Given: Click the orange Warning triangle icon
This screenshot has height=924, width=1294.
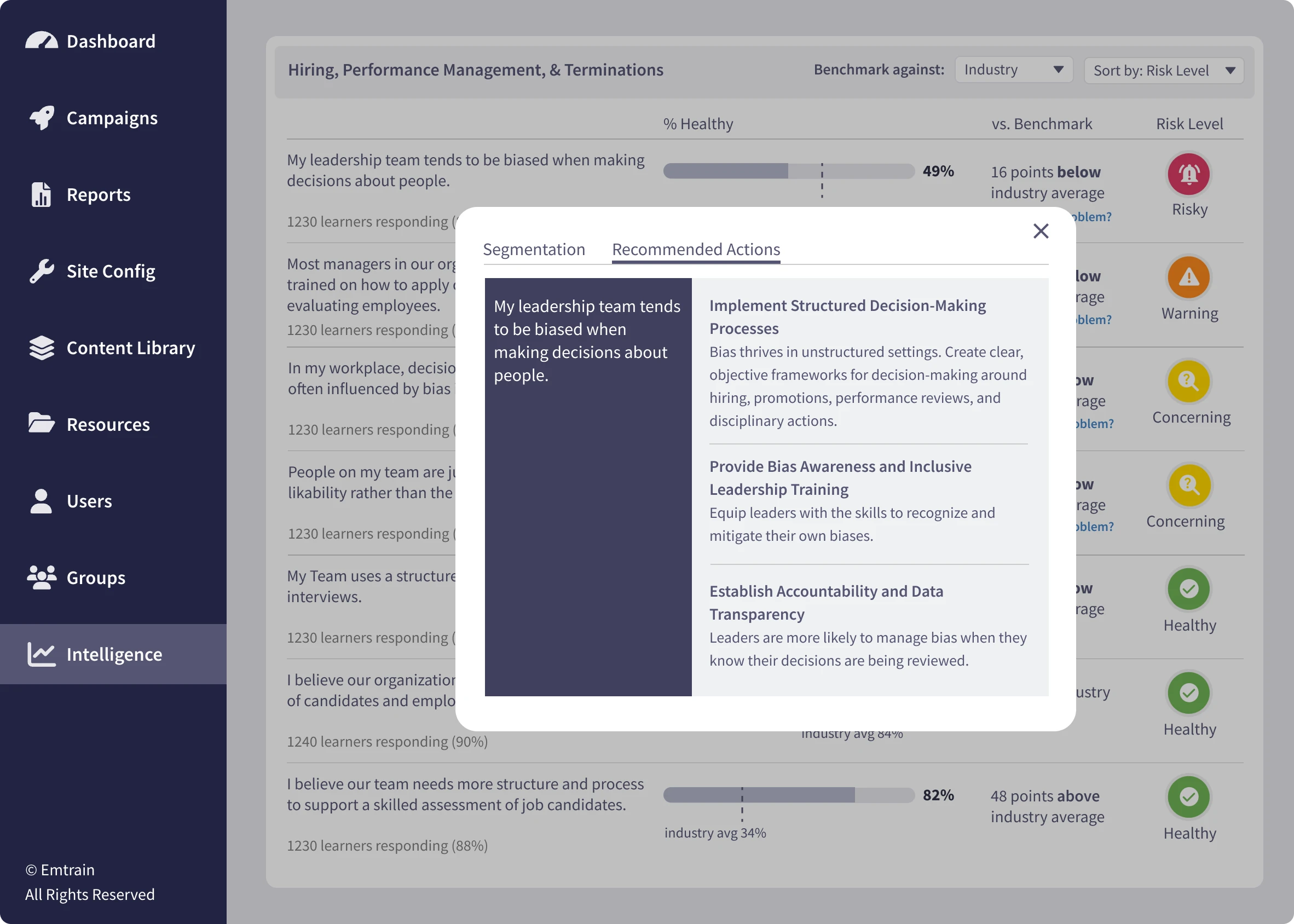Looking at the screenshot, I should click(1188, 278).
